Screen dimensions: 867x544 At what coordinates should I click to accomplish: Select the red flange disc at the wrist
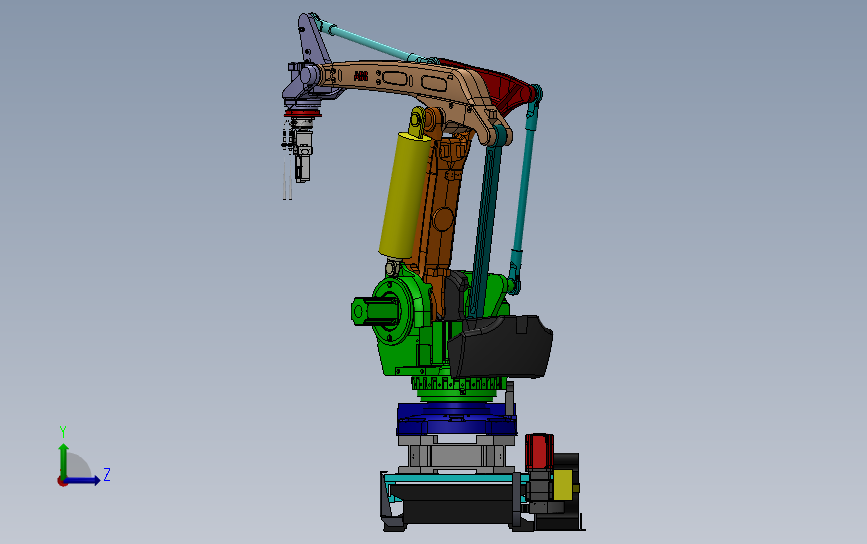tap(302, 113)
